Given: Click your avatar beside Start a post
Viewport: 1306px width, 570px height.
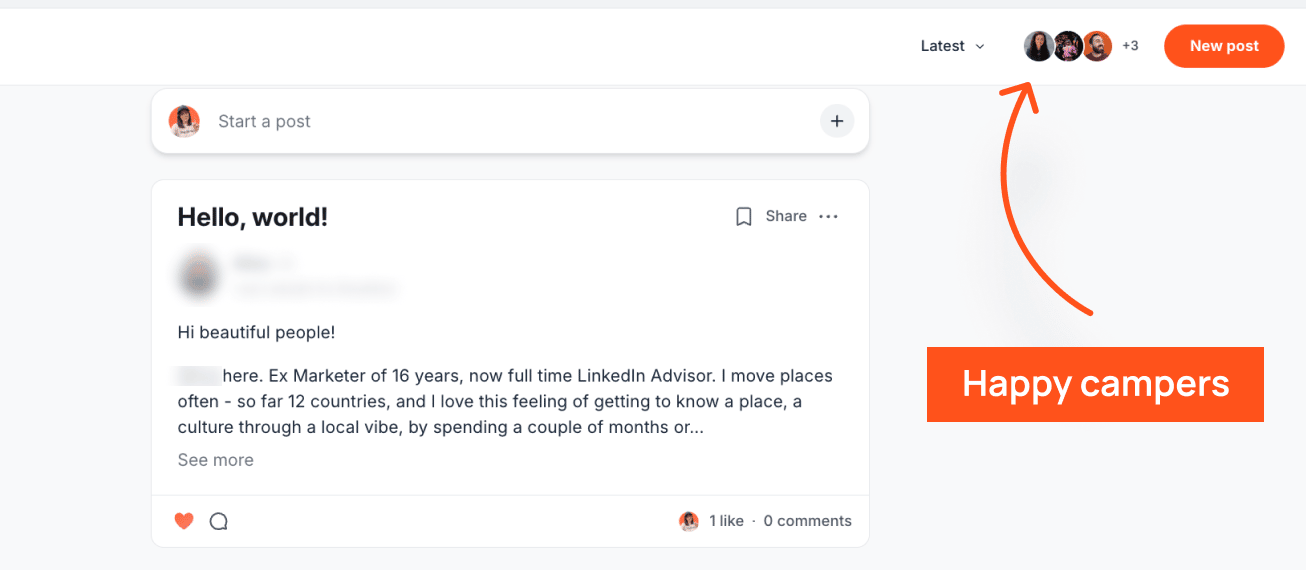Looking at the screenshot, I should 185,121.
